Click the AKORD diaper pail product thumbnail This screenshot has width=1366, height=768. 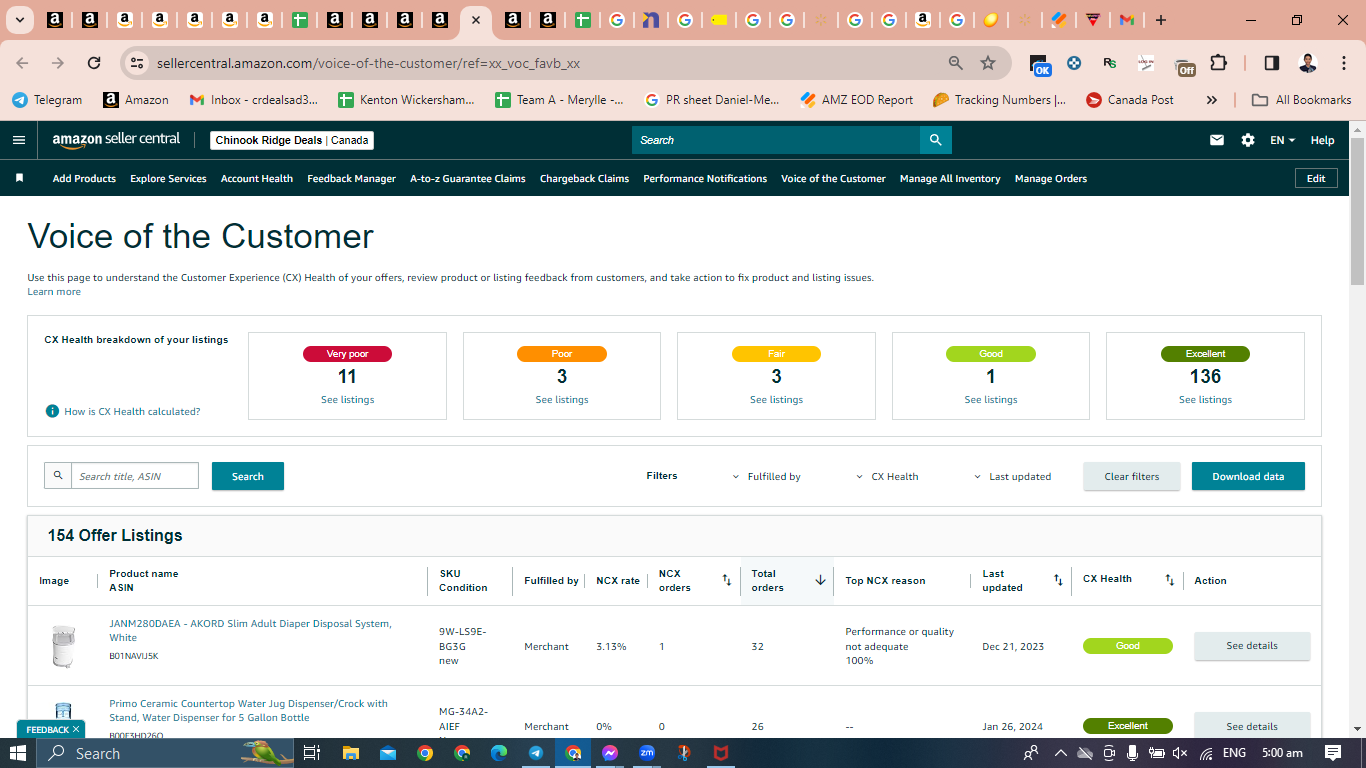(x=63, y=646)
